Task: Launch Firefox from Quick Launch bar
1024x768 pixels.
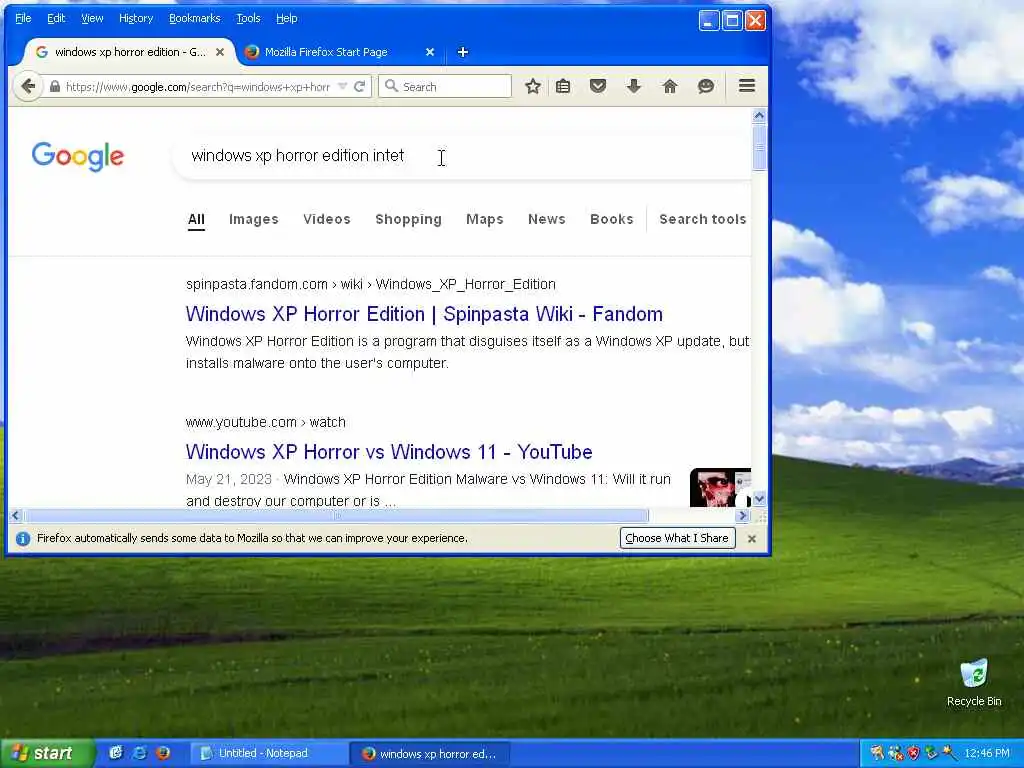Action: pos(163,753)
